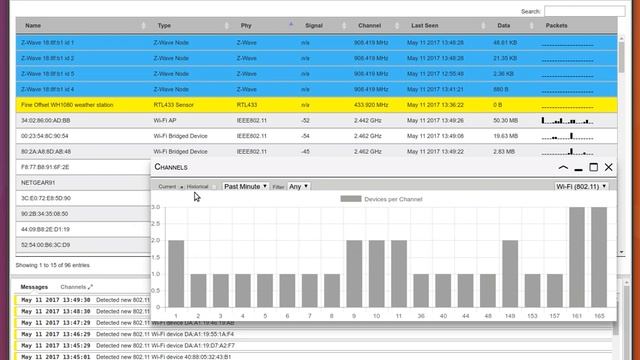Click the chart bar for channel 1
This screenshot has width=640, height=360.
(x=176, y=273)
